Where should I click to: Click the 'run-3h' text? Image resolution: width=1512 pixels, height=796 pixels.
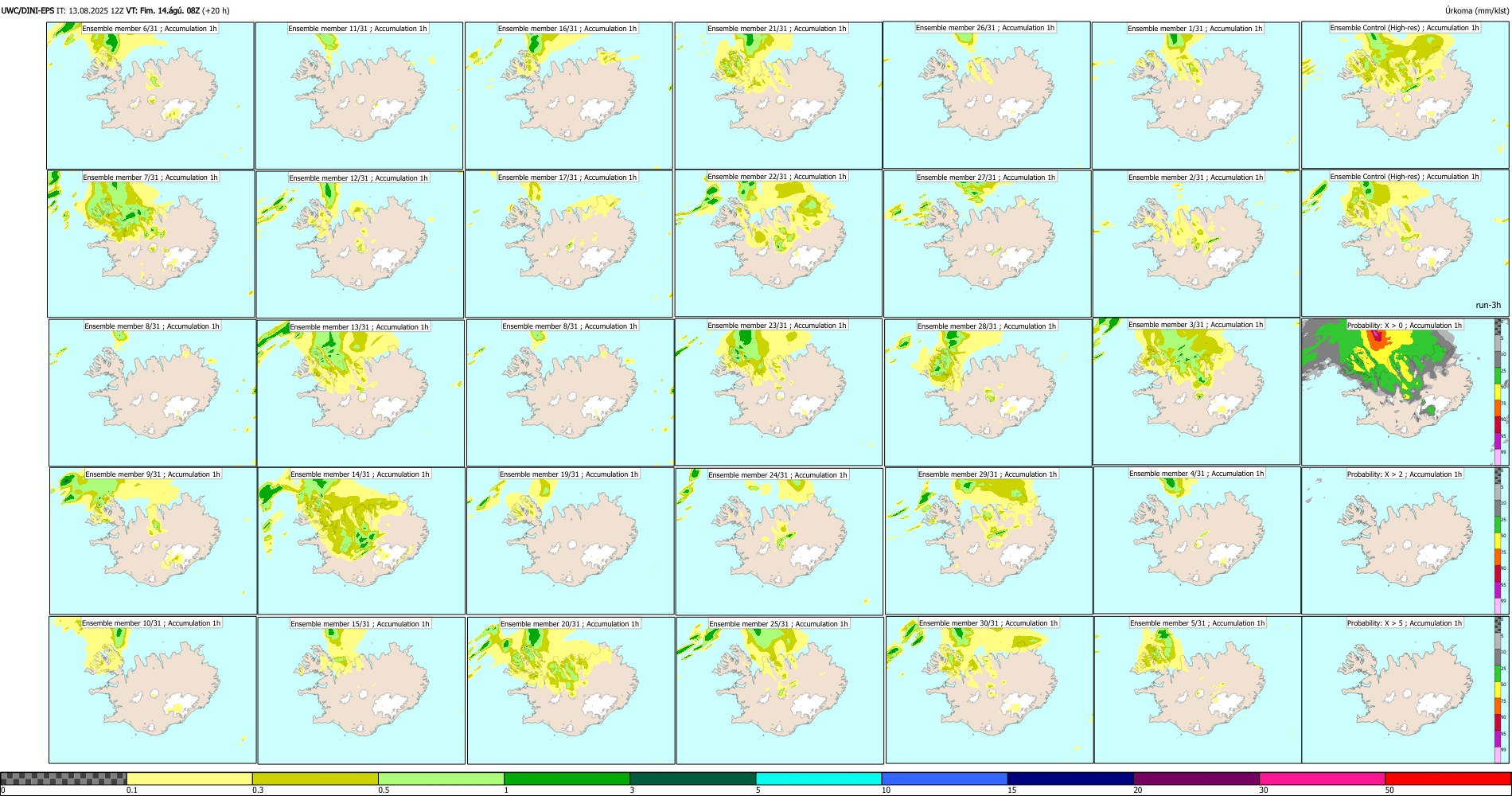[1488, 306]
